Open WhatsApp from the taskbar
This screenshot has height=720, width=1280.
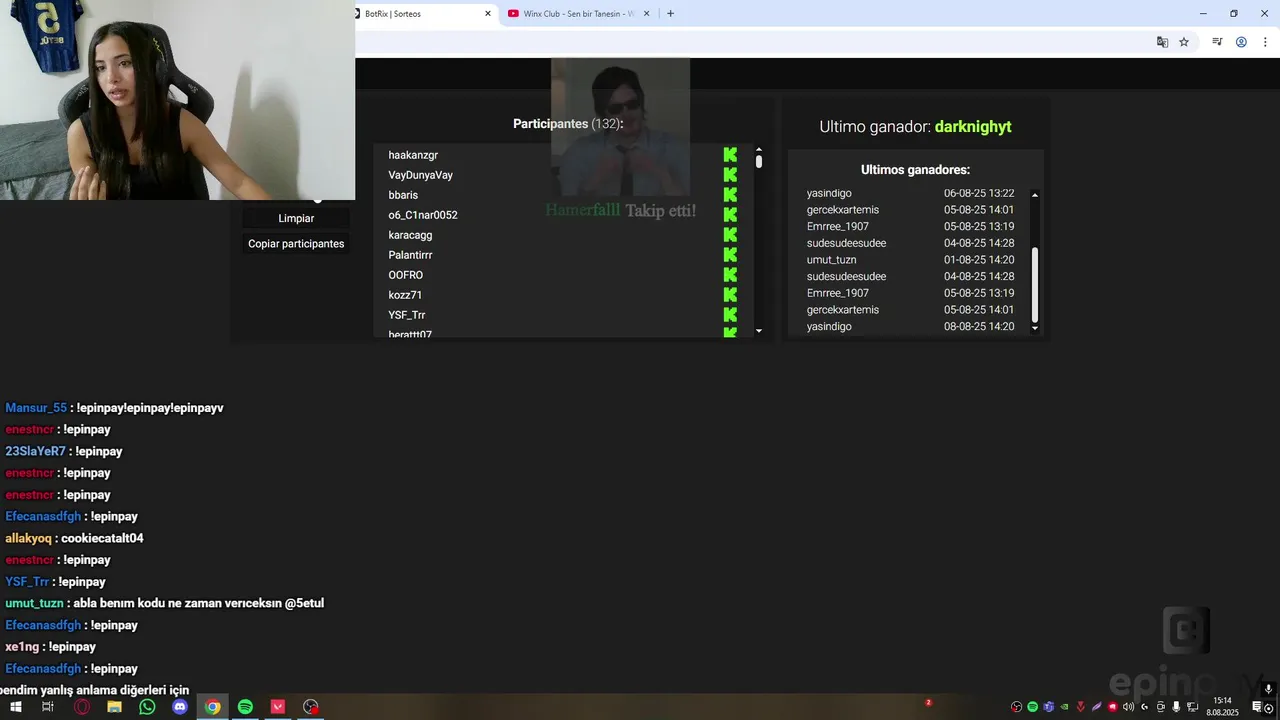tap(148, 707)
